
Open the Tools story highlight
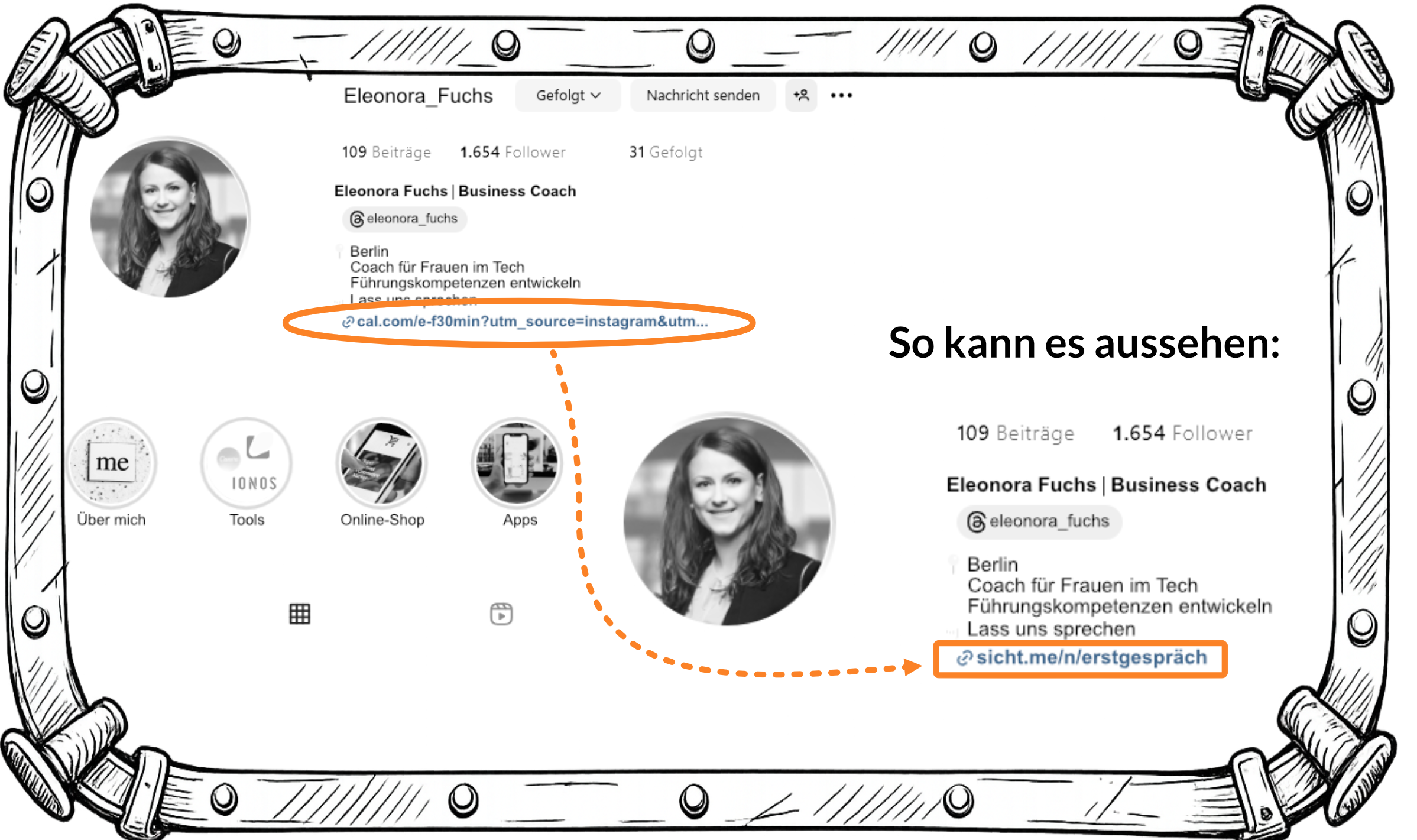(247, 463)
